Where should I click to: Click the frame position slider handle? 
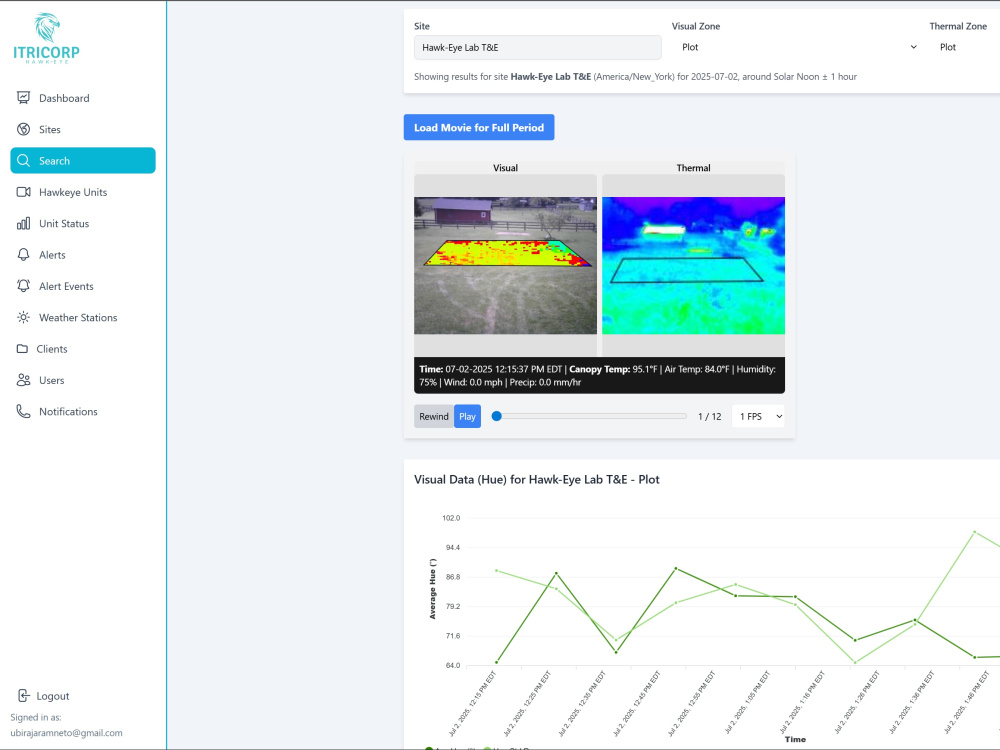tap(497, 416)
